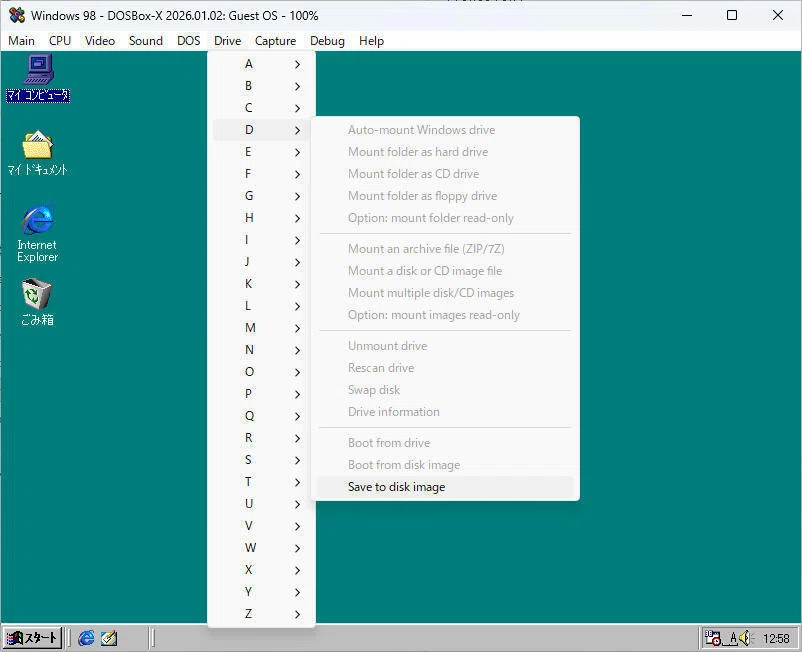The image size is (802, 652).
Task: Click the DOSBox-X title bar app icon
Action: pyautogui.click(x=17, y=15)
